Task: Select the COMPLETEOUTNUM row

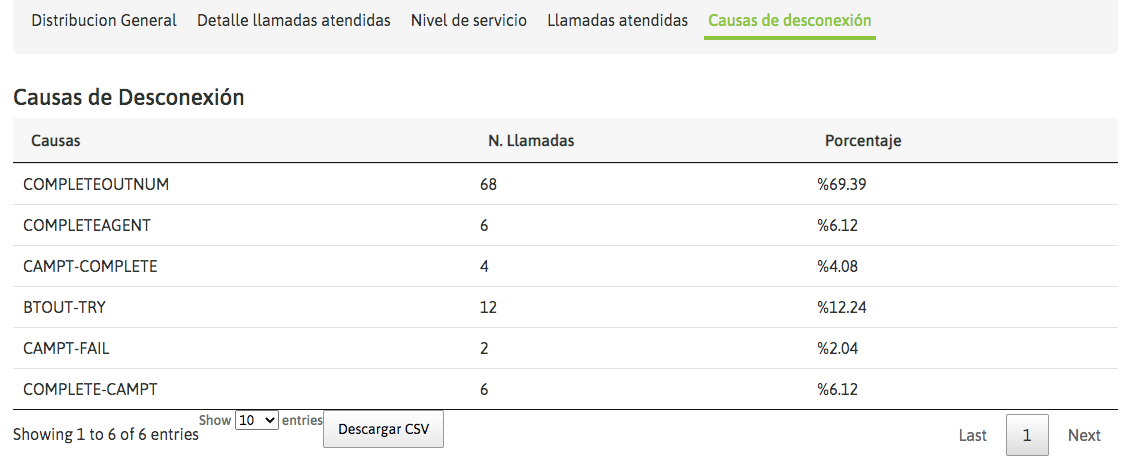Action: tap(96, 184)
